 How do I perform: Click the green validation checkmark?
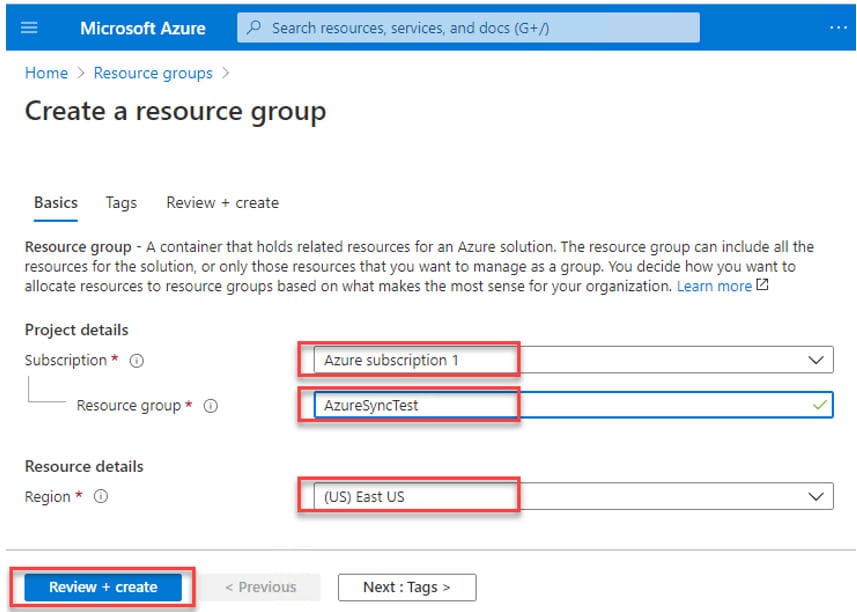819,405
